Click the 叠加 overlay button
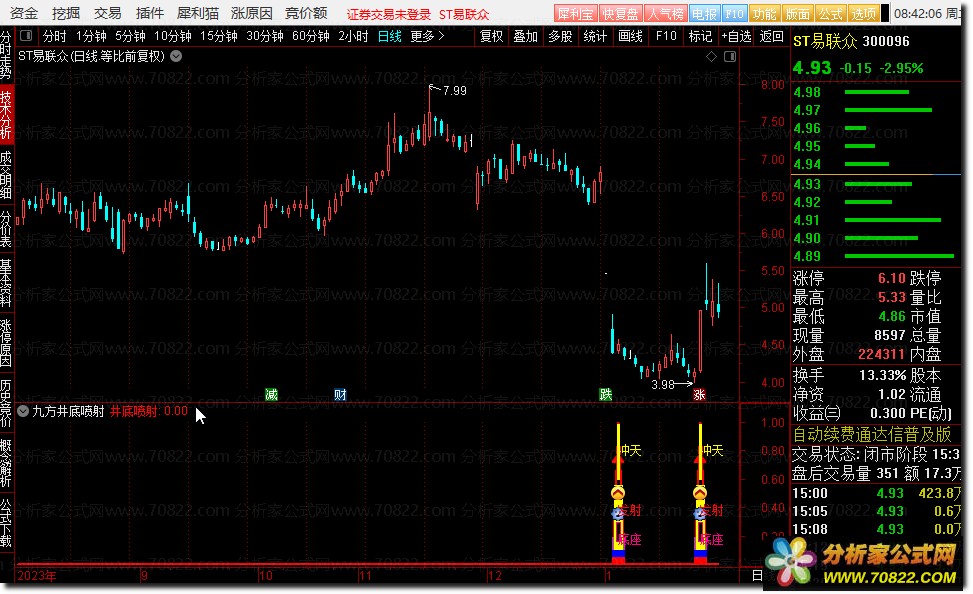This screenshot has width=973, height=594. (x=525, y=37)
